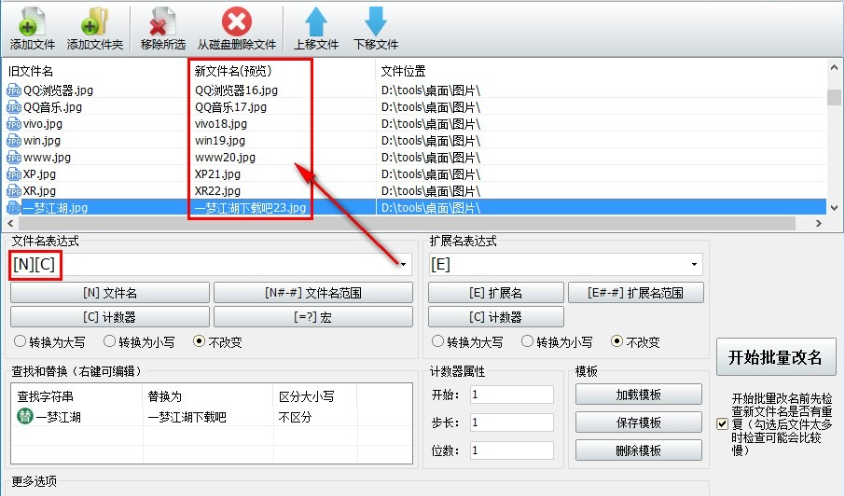Click the 步长 counter input field
The width and height of the screenshot is (844, 496).
point(511,423)
